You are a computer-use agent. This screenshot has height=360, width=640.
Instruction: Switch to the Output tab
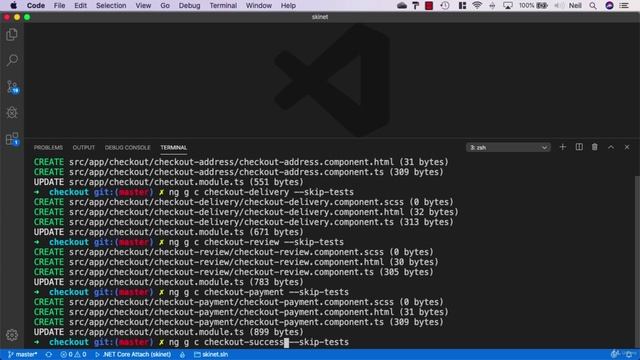point(84,147)
